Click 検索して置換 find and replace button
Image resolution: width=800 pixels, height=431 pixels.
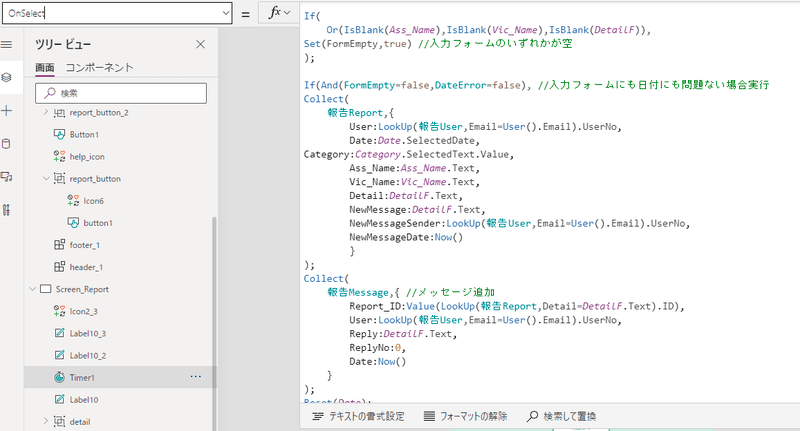click(561, 416)
